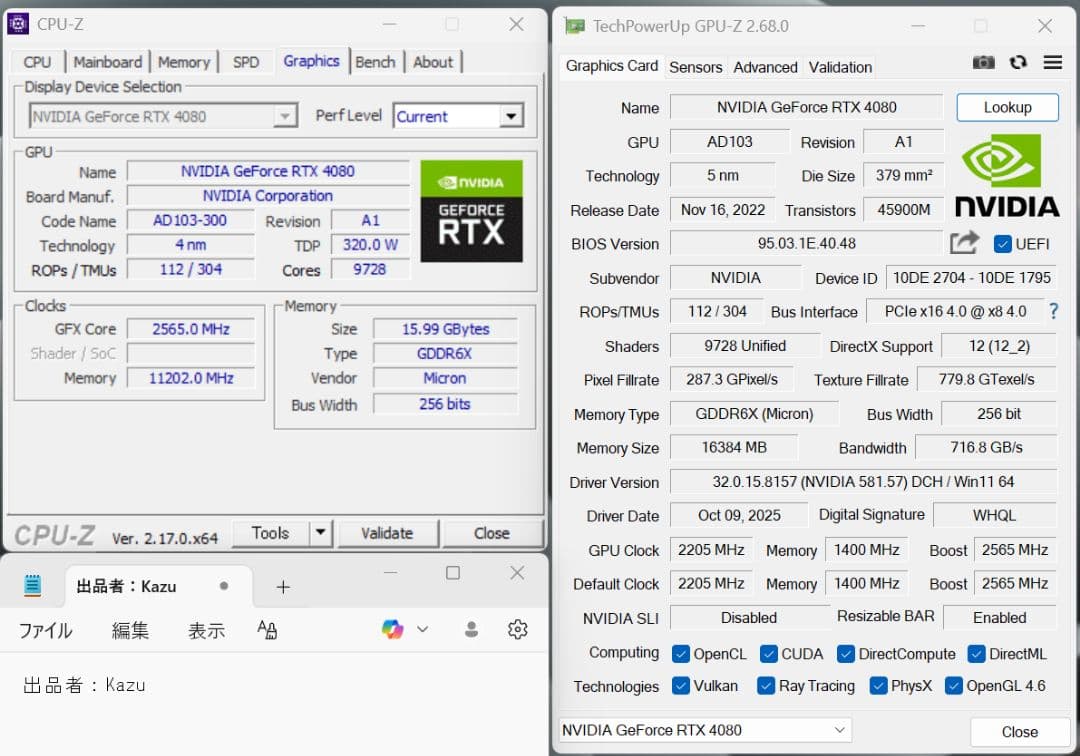
Task: Click the share icon next to BIOS Version
Action: point(964,243)
